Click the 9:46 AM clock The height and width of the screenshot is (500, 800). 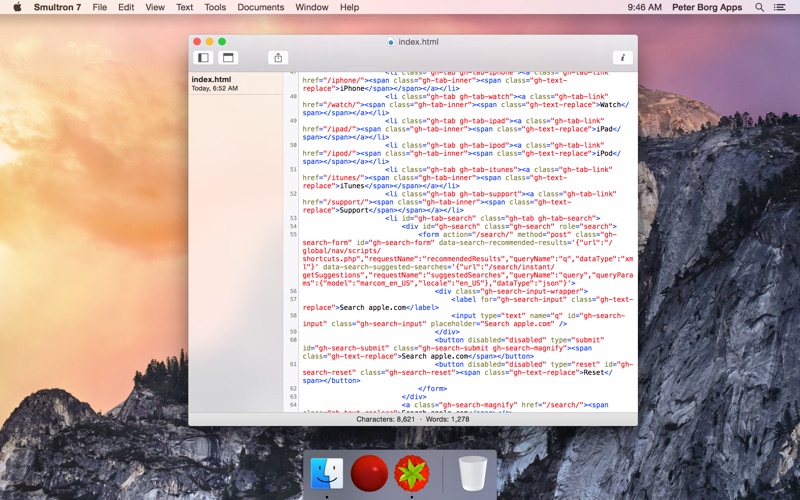[x=644, y=7]
